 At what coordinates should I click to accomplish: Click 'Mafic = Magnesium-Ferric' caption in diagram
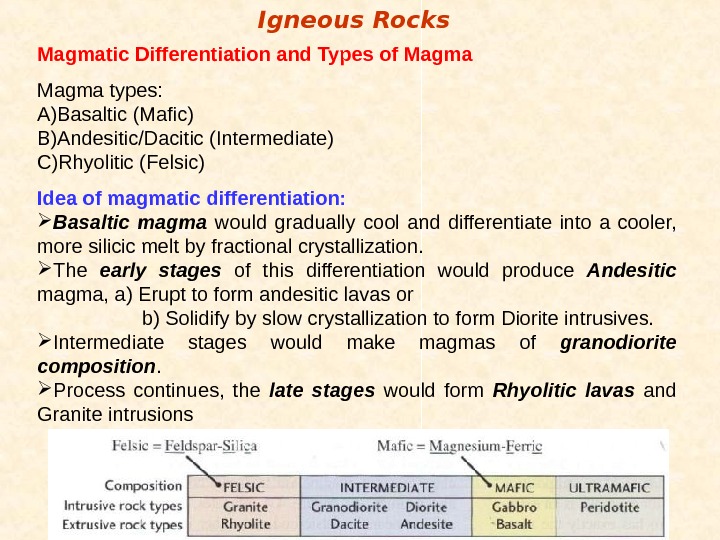tap(460, 446)
